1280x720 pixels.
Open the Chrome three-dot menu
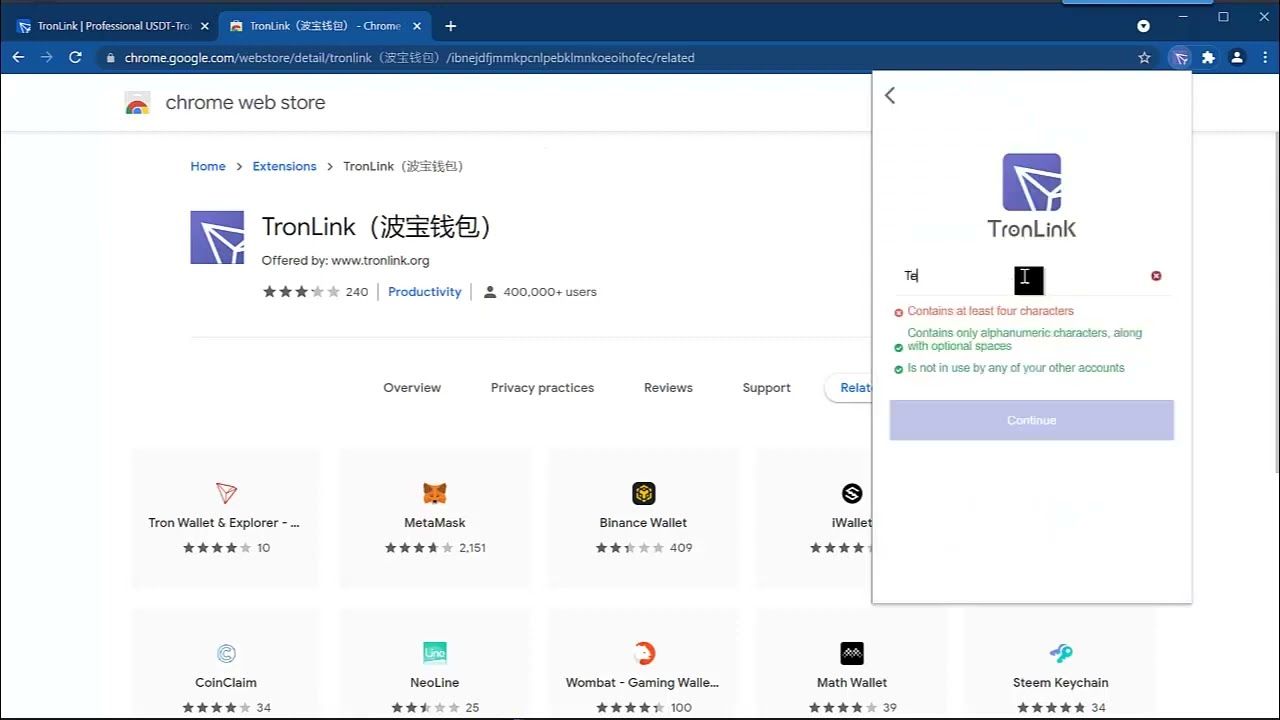pos(1263,58)
